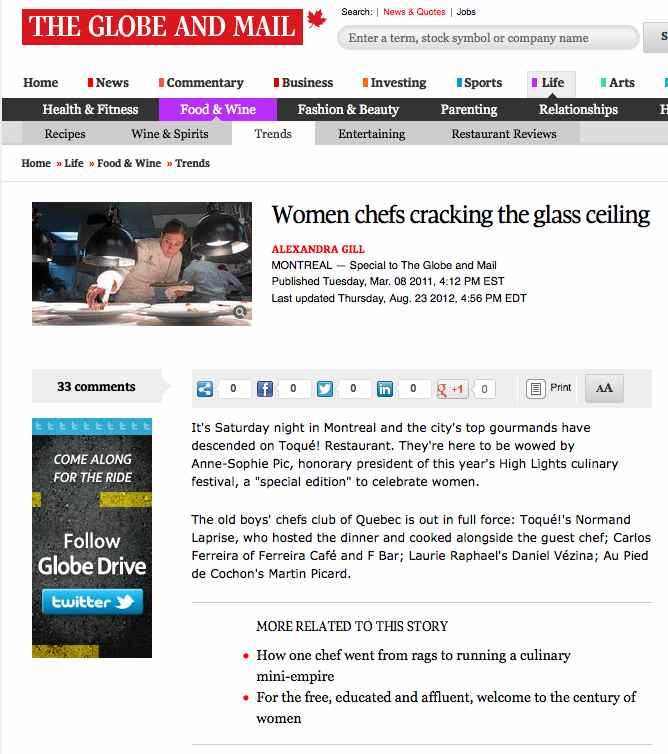Open the Recipes tab
Screen dimensions: 668x754
point(65,134)
